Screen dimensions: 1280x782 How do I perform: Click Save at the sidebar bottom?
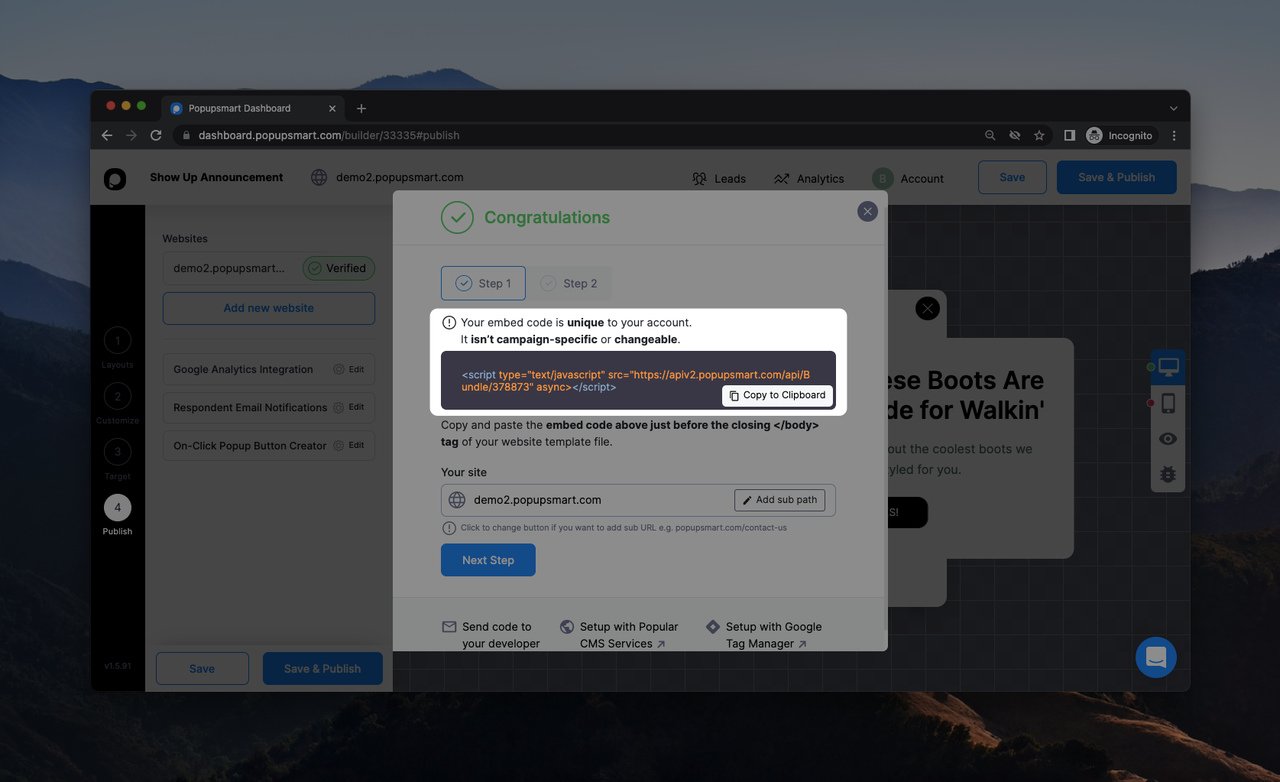click(x=202, y=668)
